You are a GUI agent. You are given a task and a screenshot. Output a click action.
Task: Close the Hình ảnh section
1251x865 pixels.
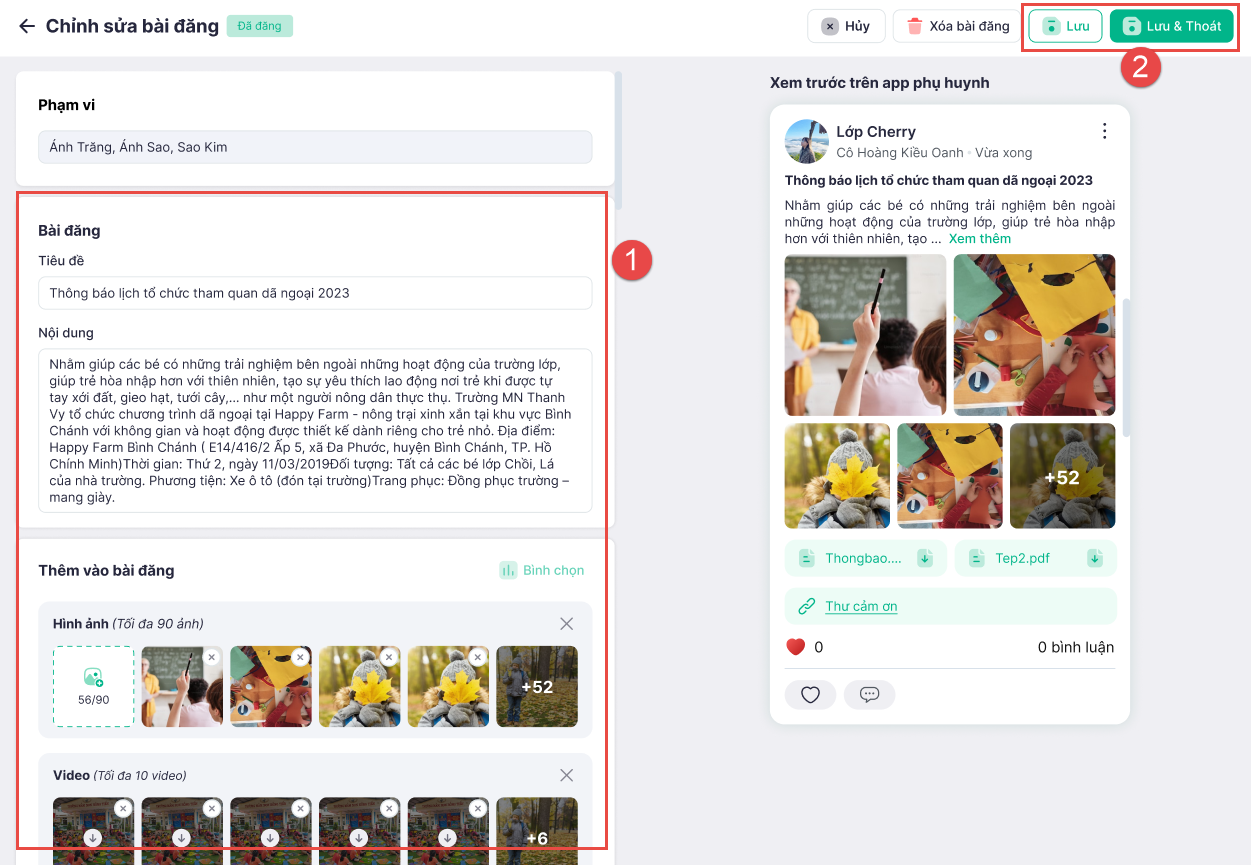pos(567,624)
